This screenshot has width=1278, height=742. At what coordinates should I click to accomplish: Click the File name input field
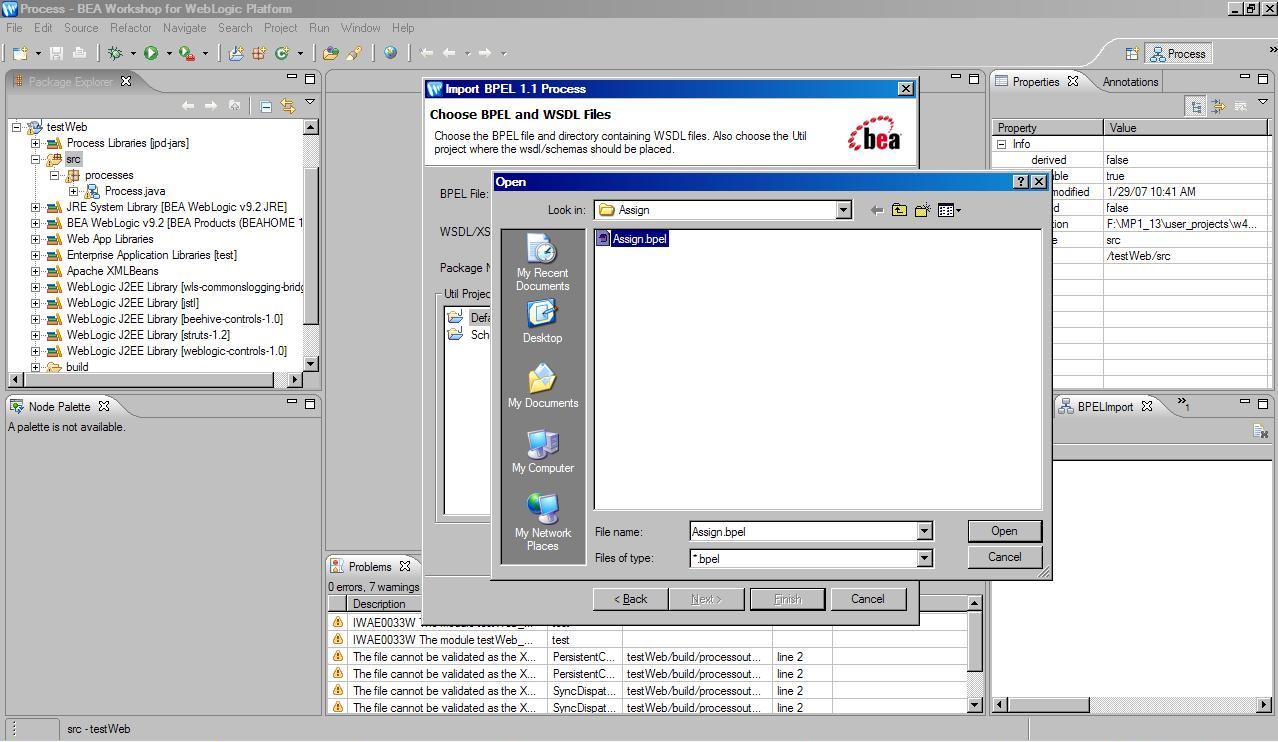pyautogui.click(x=803, y=532)
